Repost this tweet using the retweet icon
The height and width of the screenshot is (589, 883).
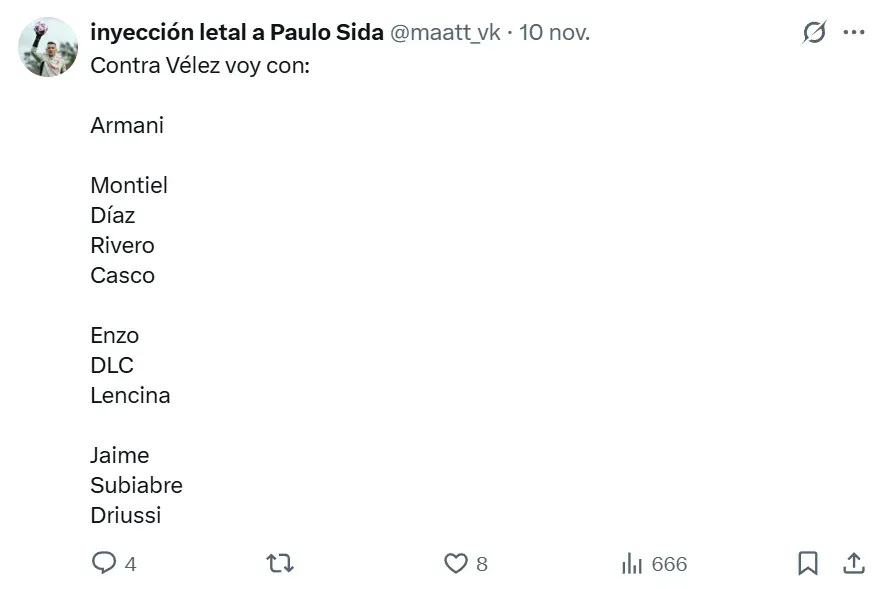coord(280,563)
